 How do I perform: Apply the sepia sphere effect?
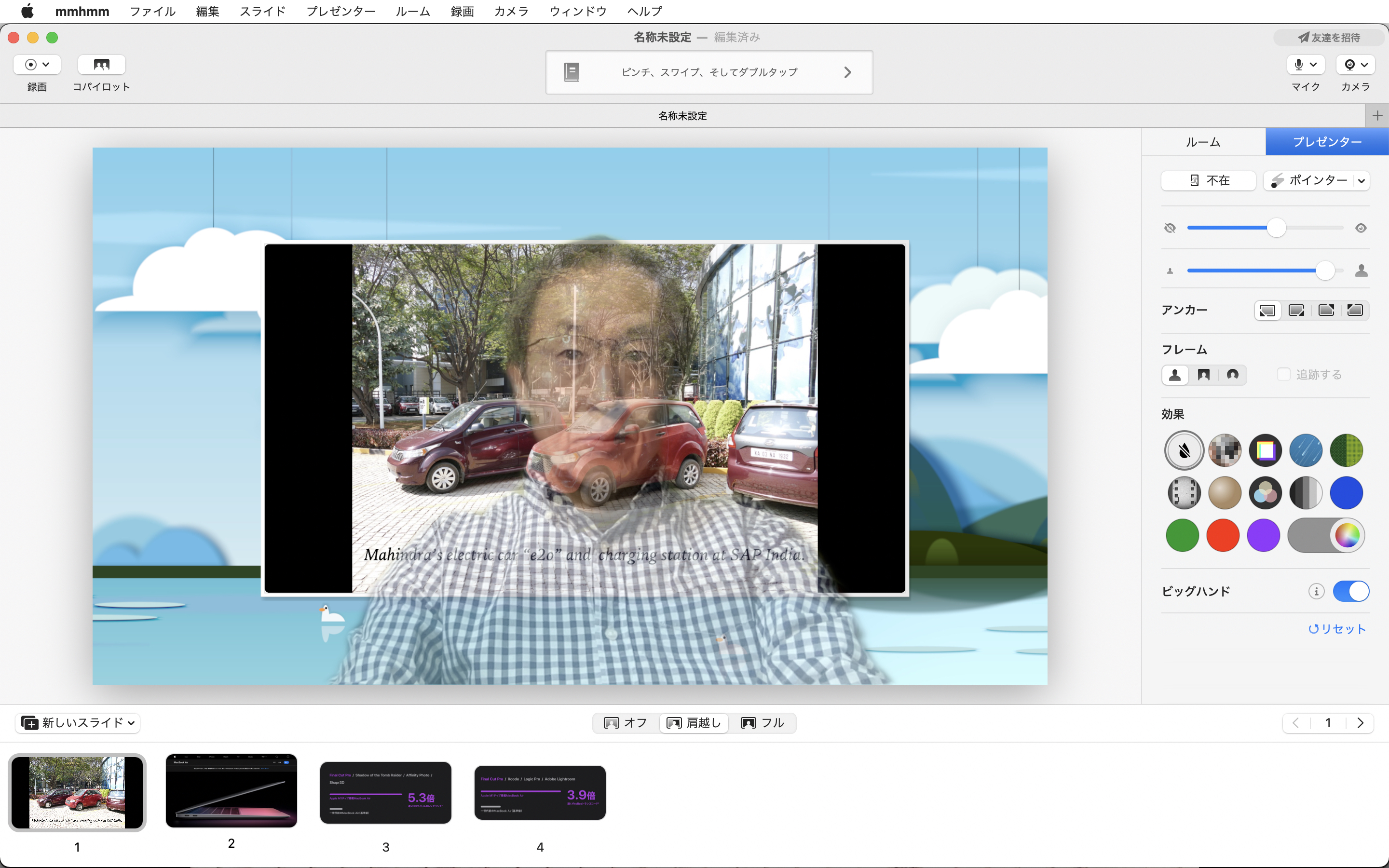point(1225,493)
